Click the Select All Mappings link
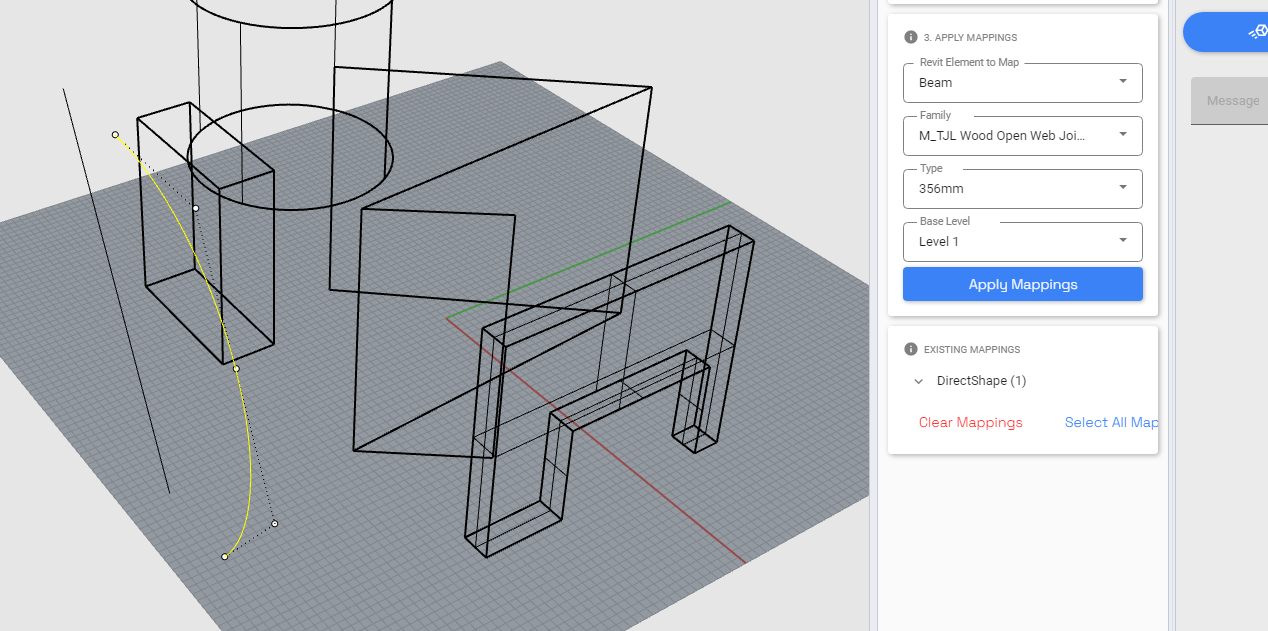1268x631 pixels. pos(1110,422)
